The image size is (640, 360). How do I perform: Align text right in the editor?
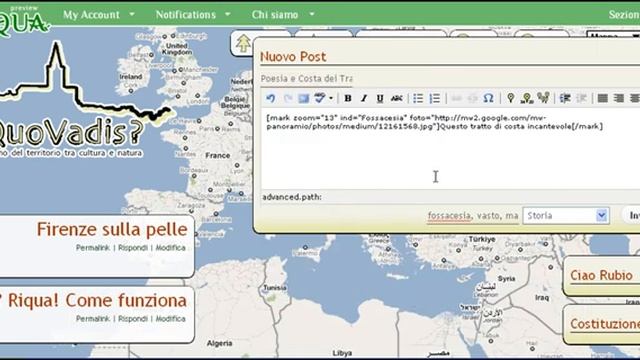pos(619,98)
